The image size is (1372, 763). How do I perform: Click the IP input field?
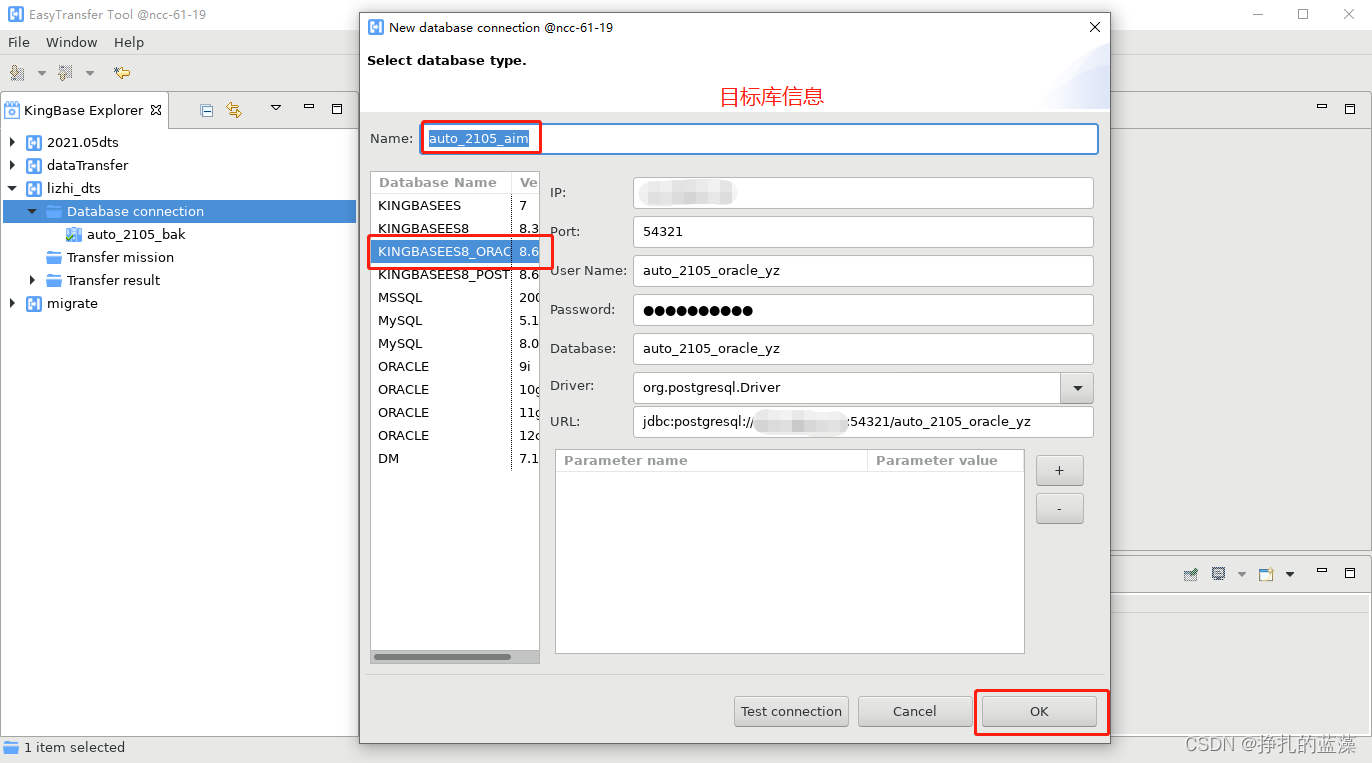coord(863,192)
